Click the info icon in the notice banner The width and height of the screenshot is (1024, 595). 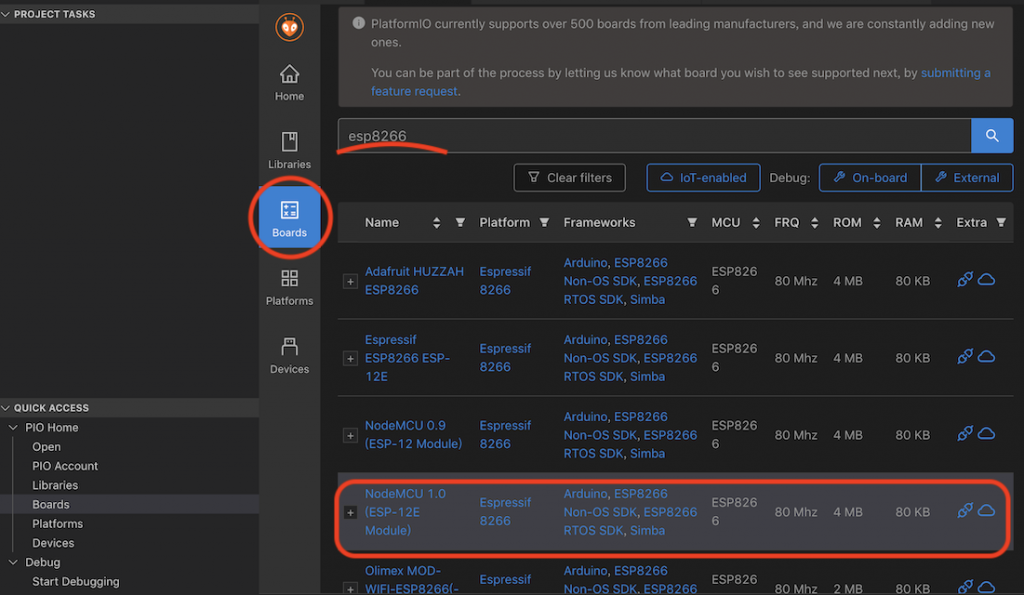359,23
